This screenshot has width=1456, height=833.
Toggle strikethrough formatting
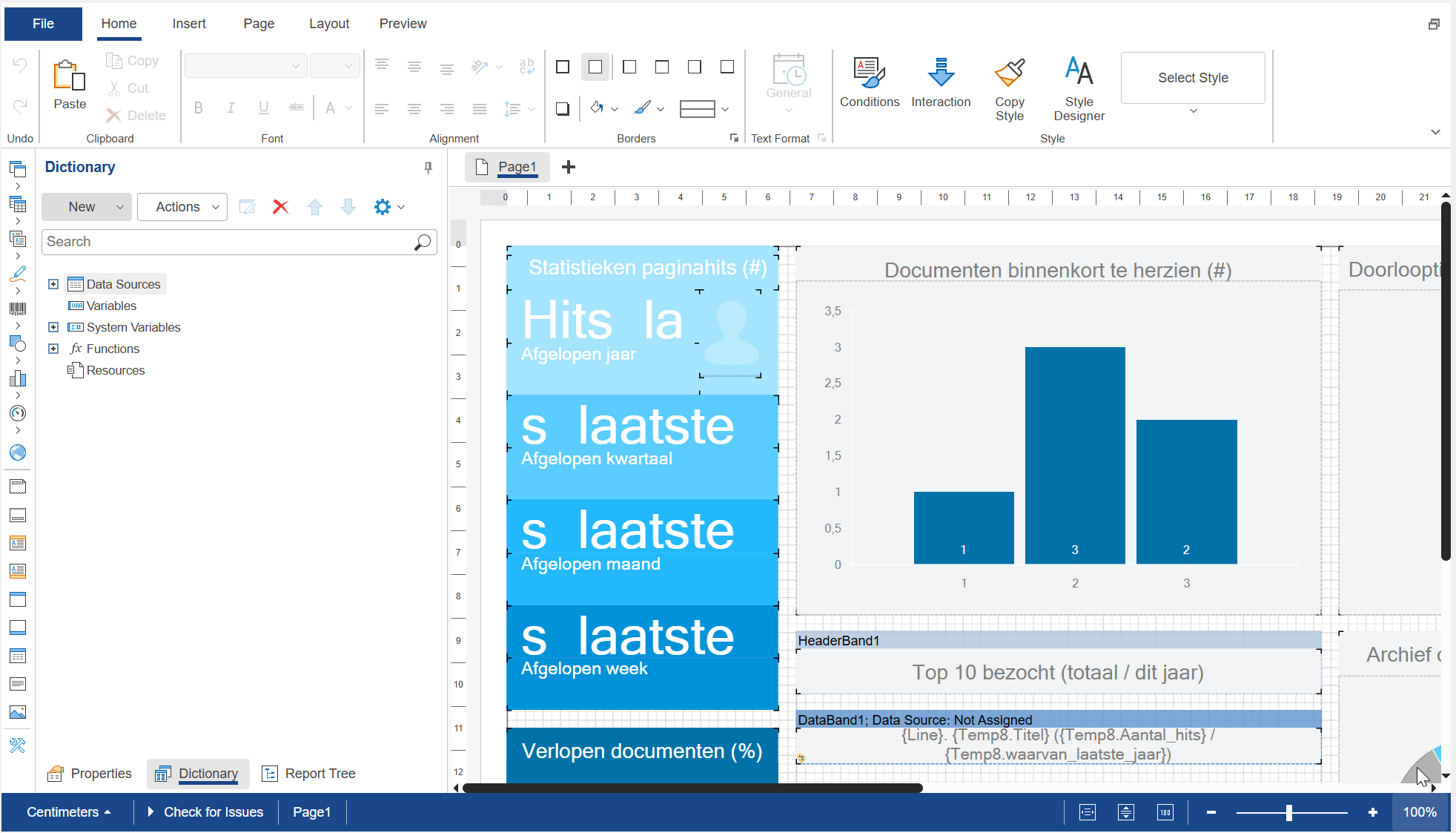tap(297, 108)
